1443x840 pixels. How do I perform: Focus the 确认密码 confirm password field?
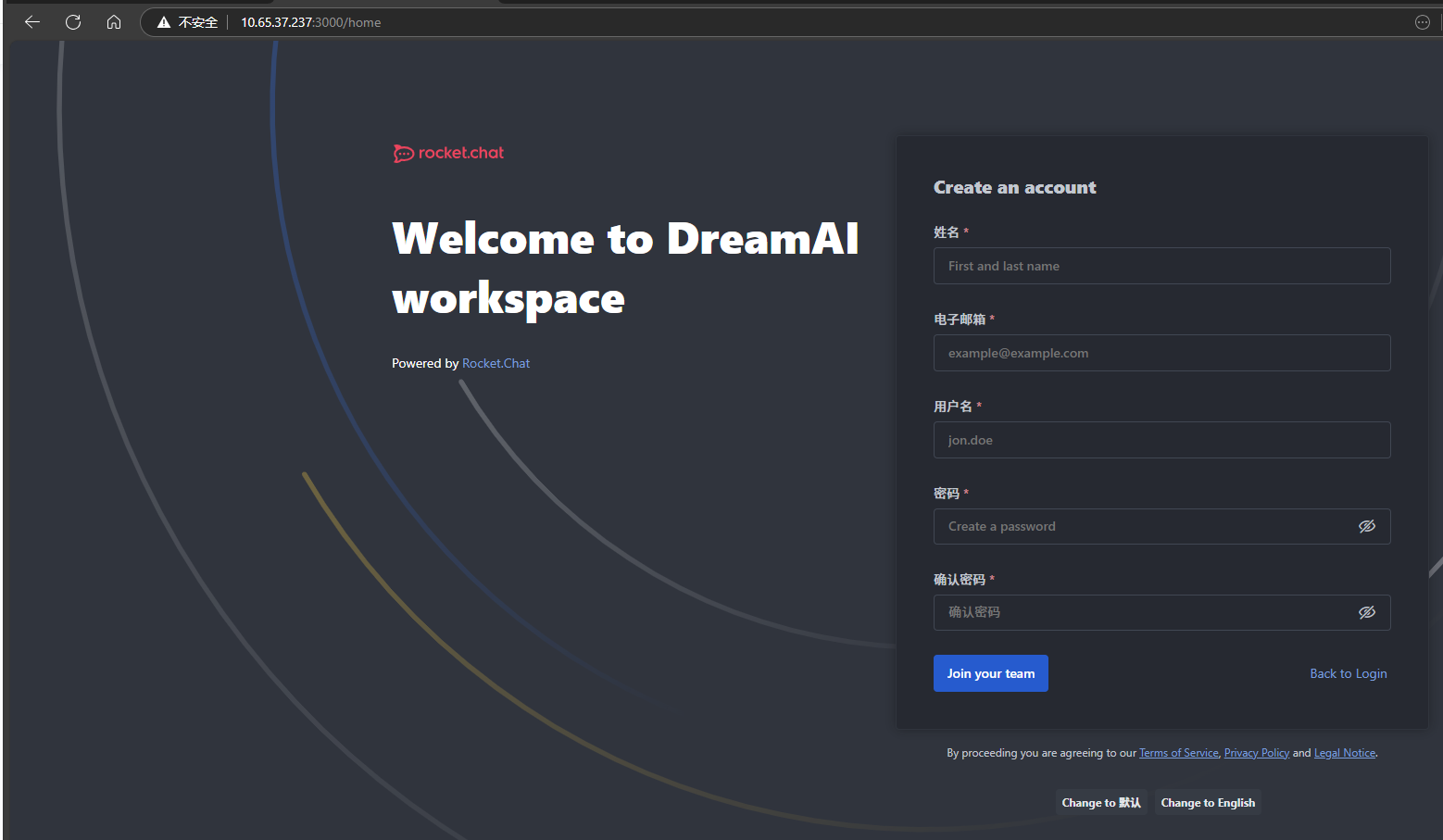click(x=1161, y=612)
